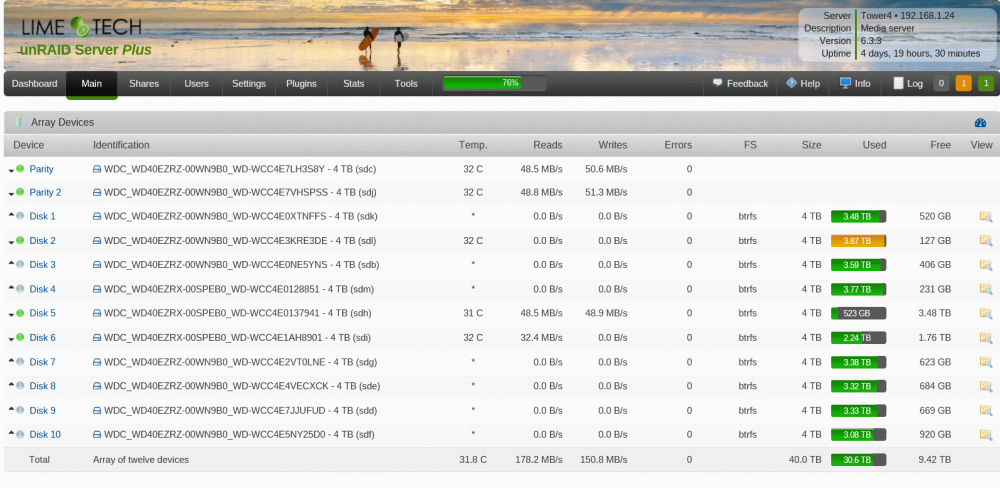Screen dimensions: 1000x488
Task: Click the grey alerts counter showing 0
Action: (x=941, y=84)
